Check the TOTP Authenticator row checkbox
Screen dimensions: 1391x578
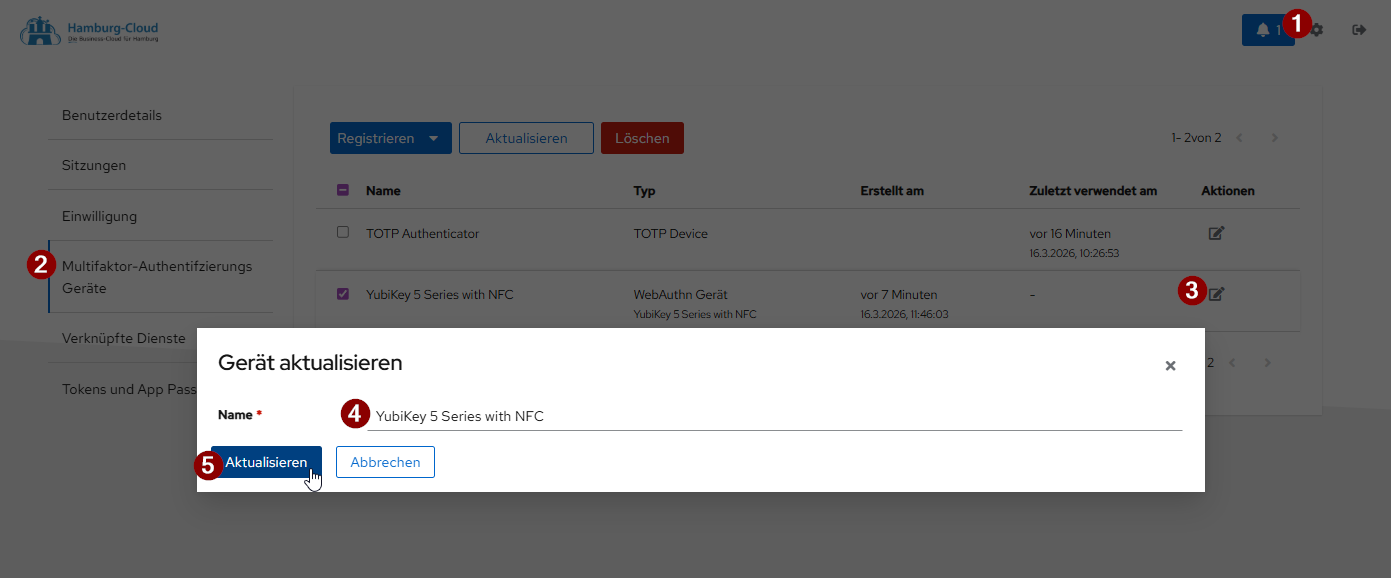coord(343,232)
